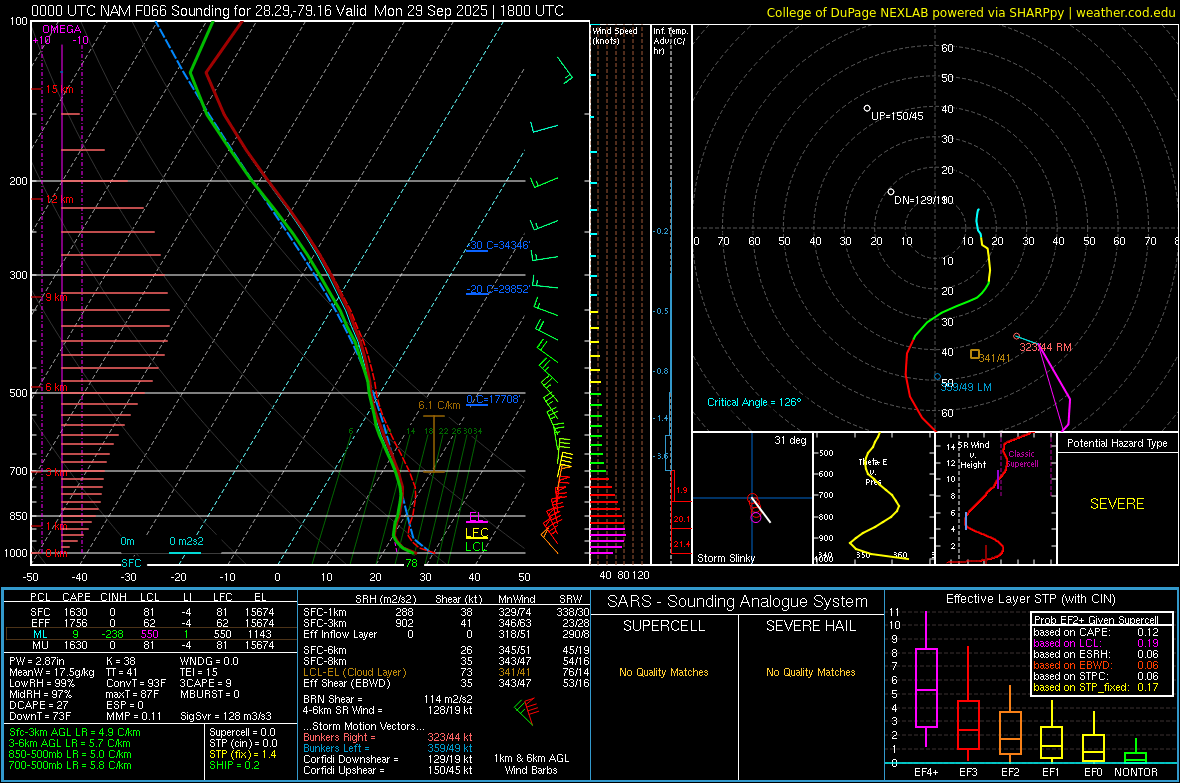Viewport: 1180px width, 783px height.
Task: Click the Potential Hazard Type heading
Action: tap(1118, 443)
